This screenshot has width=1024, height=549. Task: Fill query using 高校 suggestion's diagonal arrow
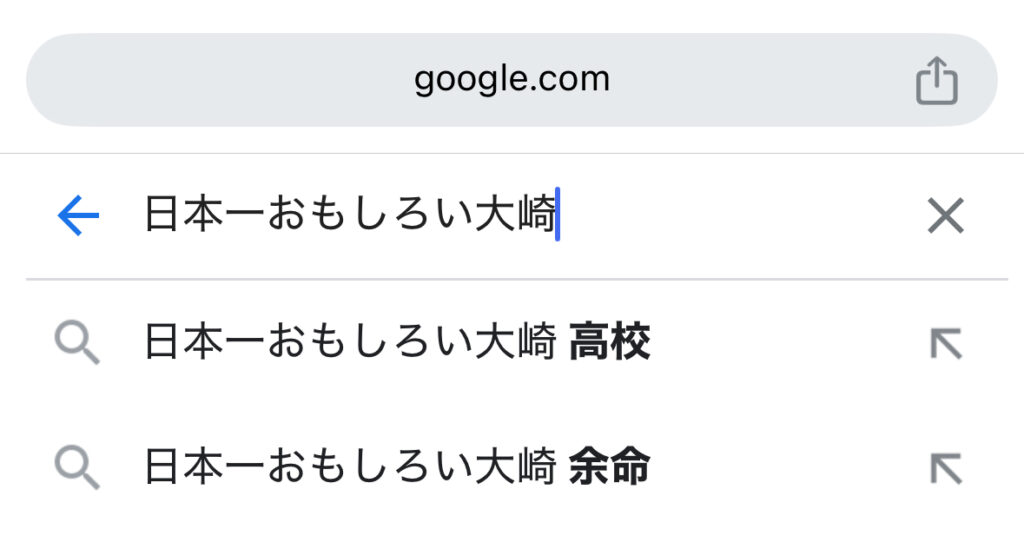point(946,343)
